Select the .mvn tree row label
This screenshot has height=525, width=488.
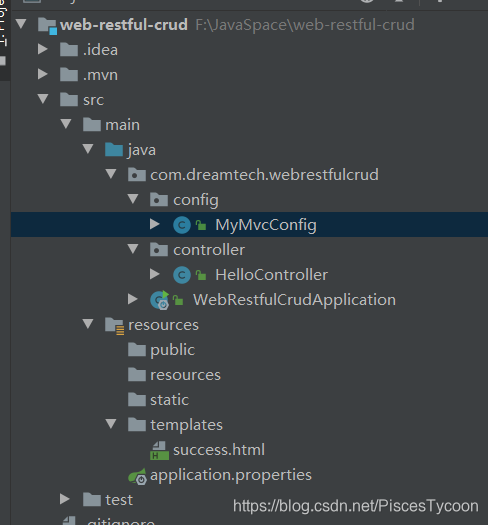click(100, 75)
